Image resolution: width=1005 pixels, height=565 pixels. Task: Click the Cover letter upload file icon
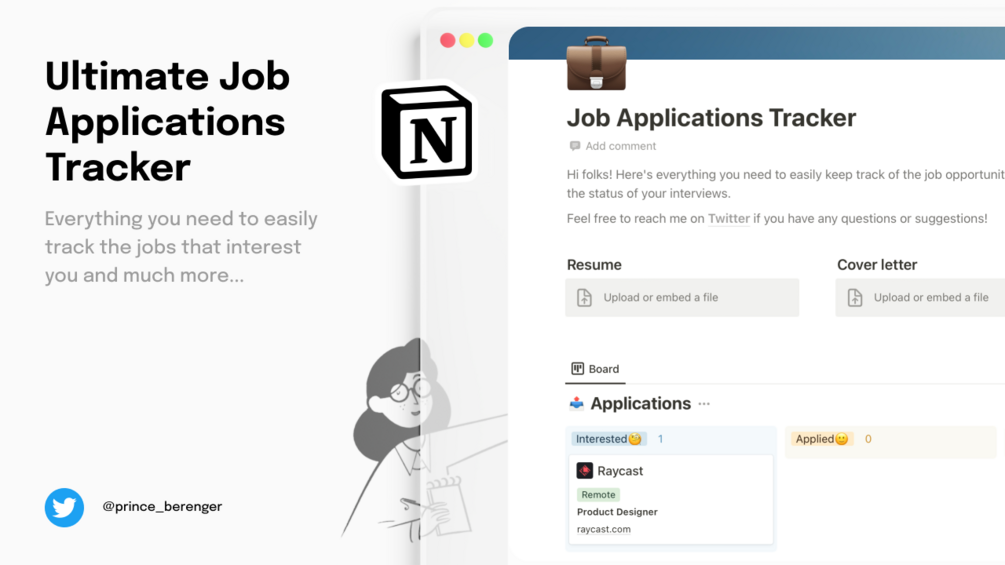tap(855, 297)
